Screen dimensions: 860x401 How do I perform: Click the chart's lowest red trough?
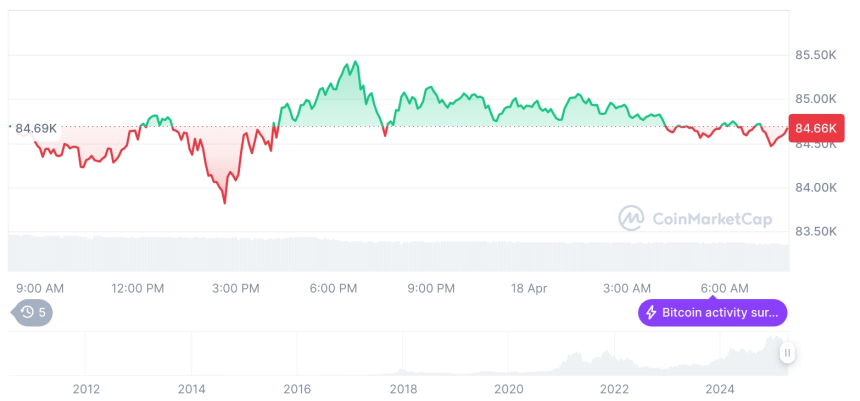click(224, 203)
